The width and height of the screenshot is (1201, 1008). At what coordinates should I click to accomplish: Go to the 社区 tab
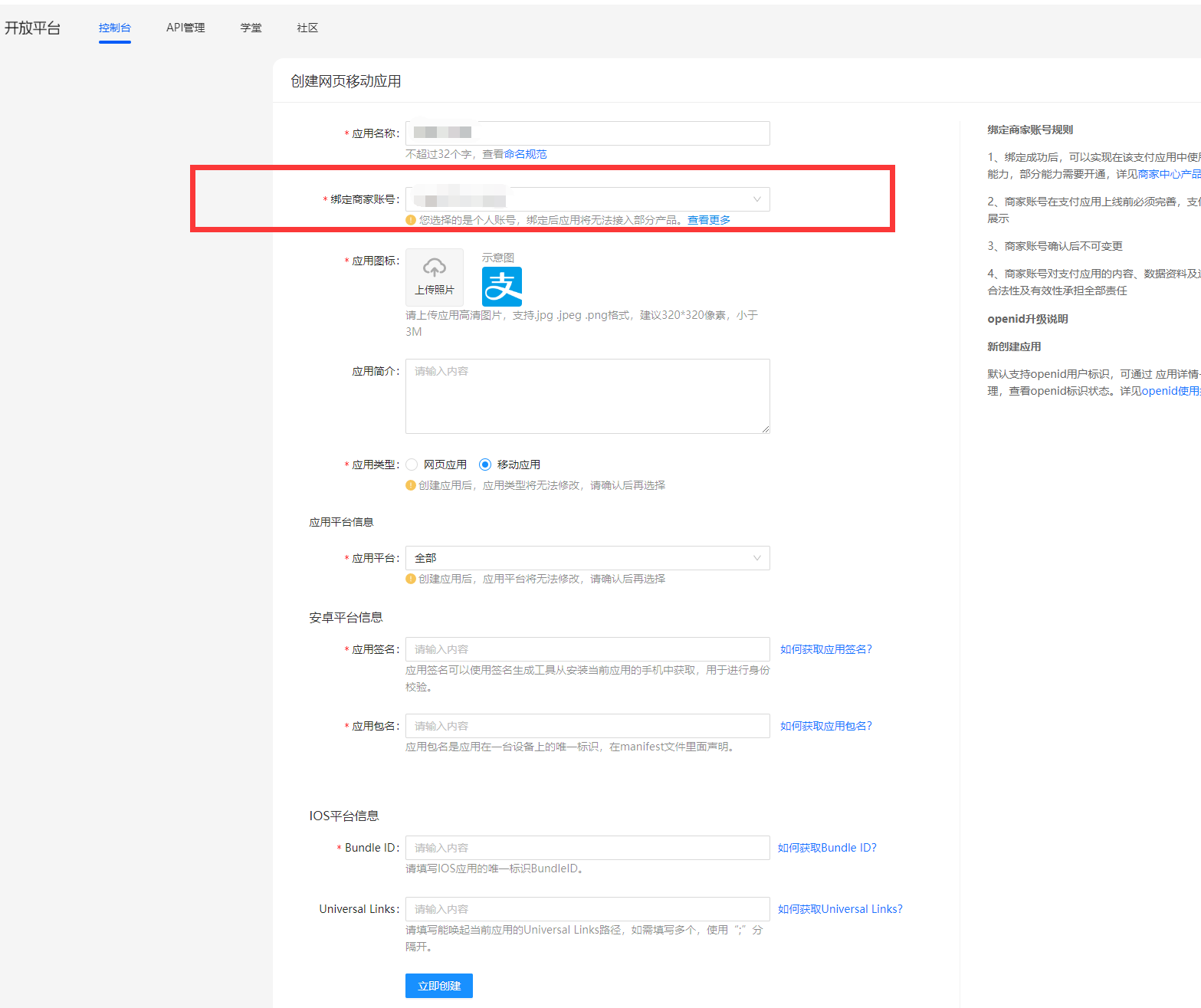(x=307, y=28)
